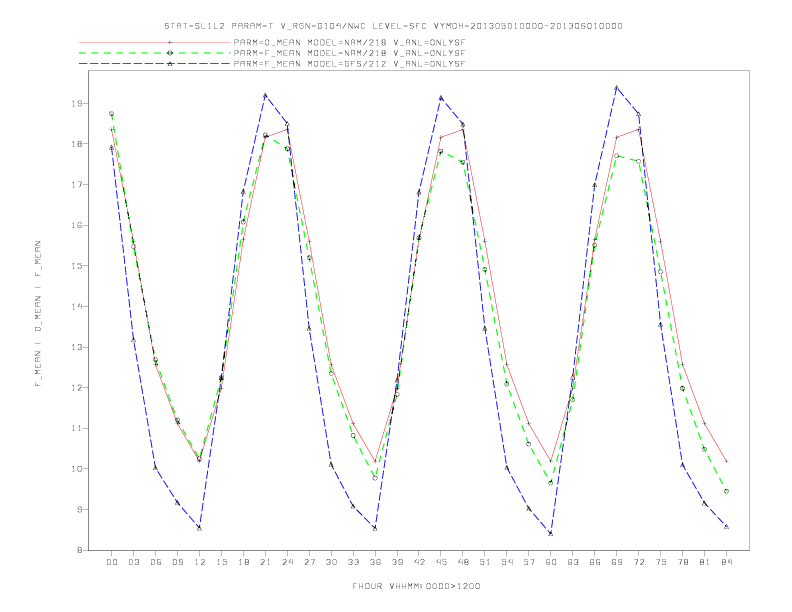Select legend entry PARM=F_MEAN MODEL=NAM/218
The width and height of the screenshot is (792, 612).
tap(349, 53)
